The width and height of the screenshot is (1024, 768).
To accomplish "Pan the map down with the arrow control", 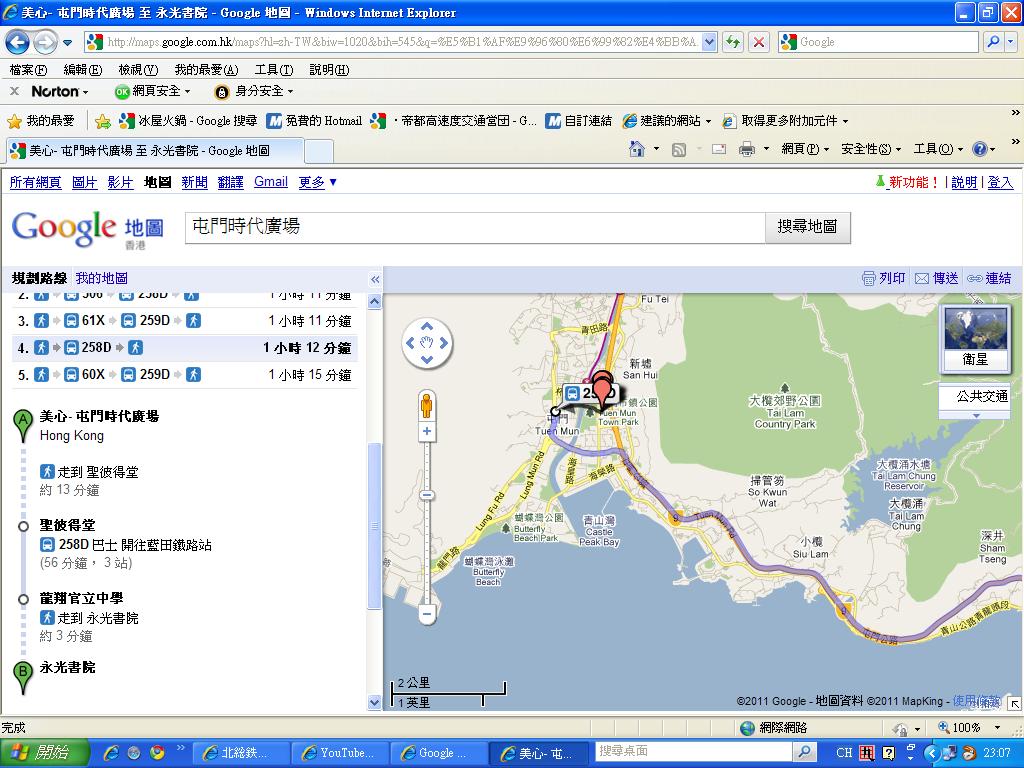I will (426, 359).
